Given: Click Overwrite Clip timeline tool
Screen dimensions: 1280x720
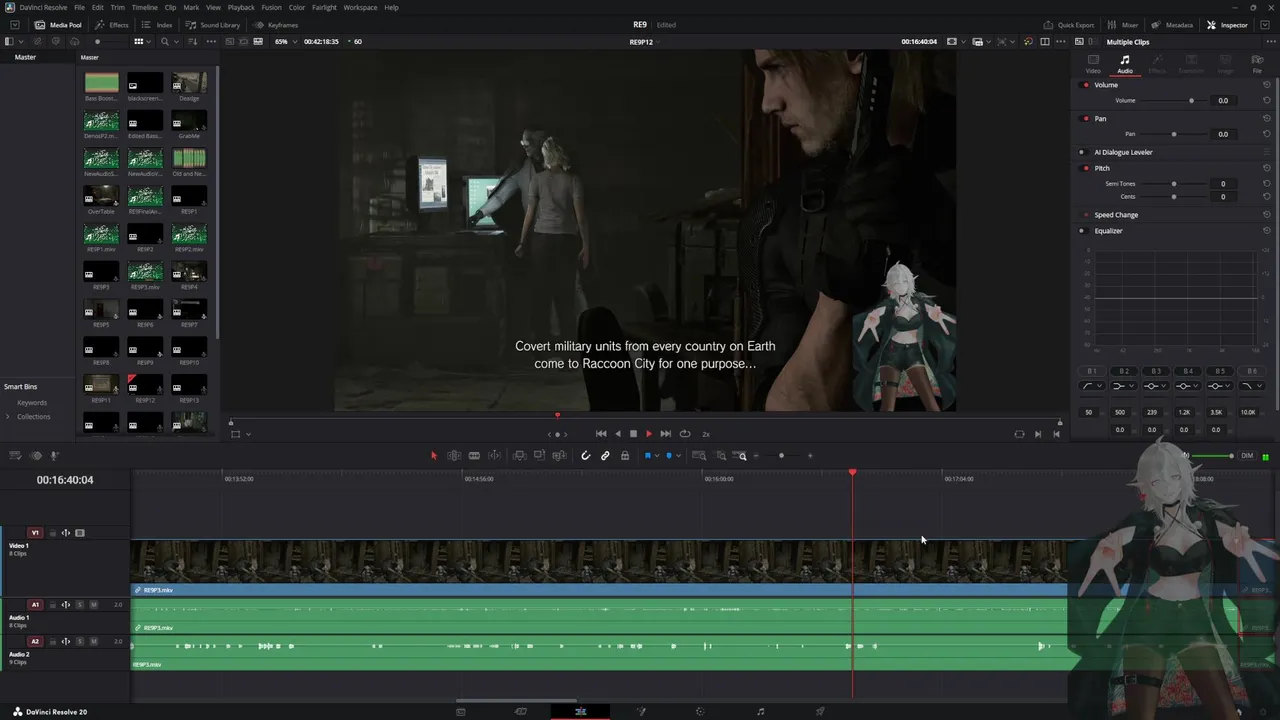Looking at the screenshot, I should tap(539, 456).
